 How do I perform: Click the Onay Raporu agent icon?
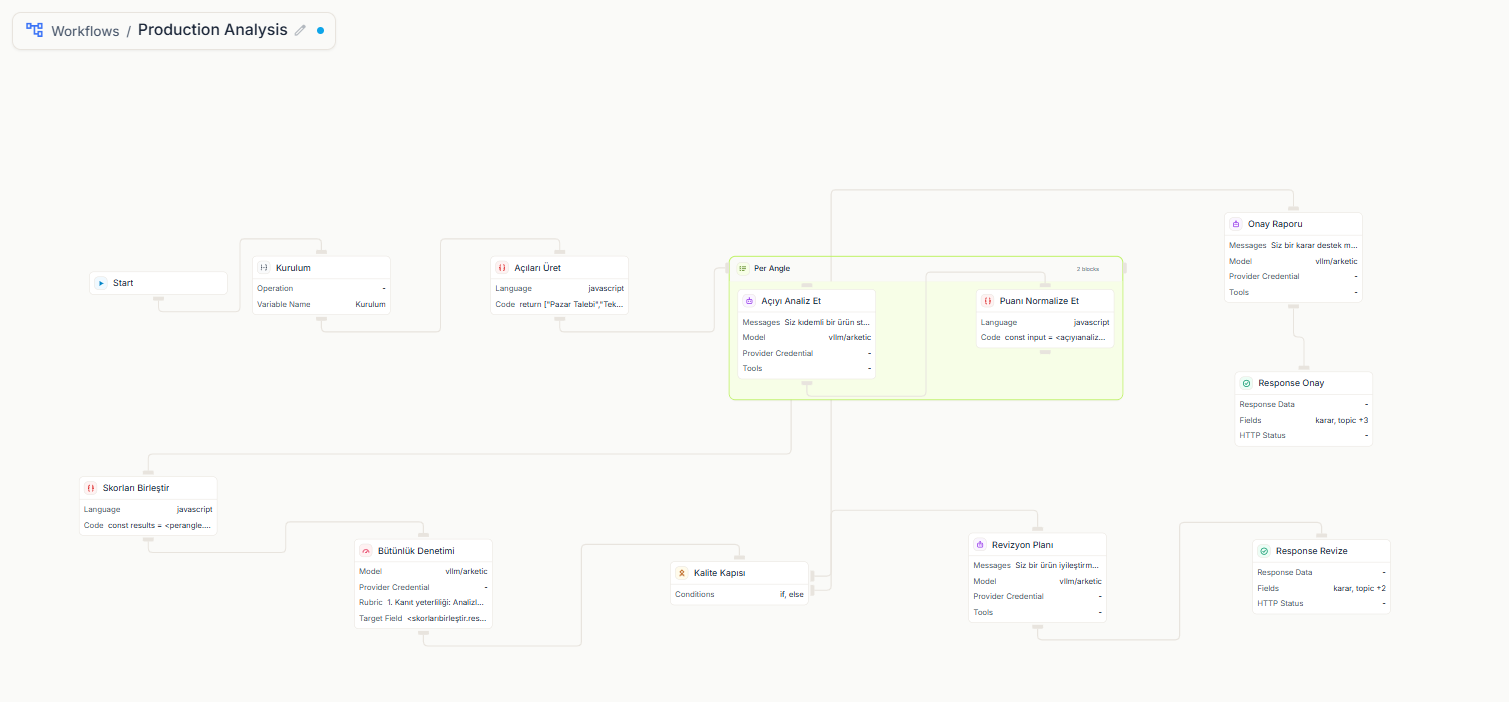[x=1236, y=224]
